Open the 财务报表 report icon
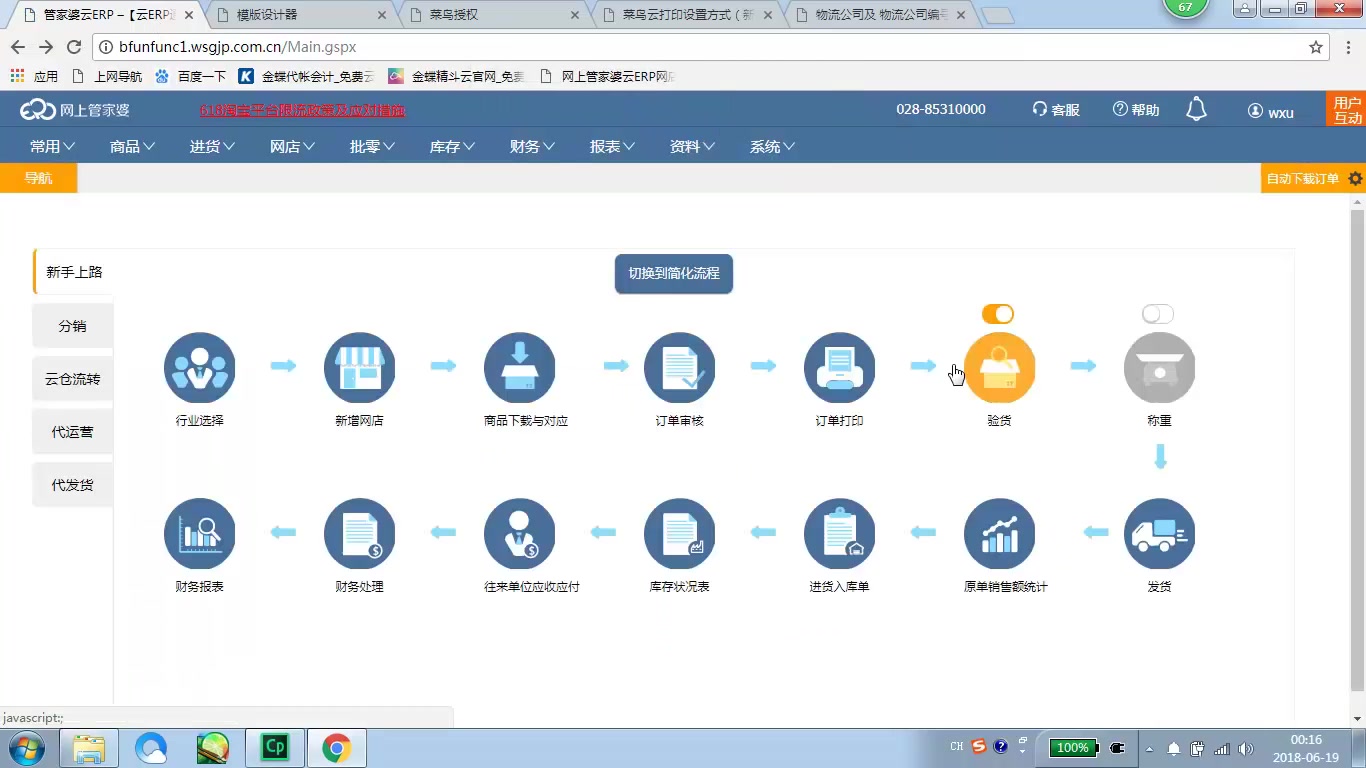This screenshot has width=1366, height=768. (x=199, y=534)
